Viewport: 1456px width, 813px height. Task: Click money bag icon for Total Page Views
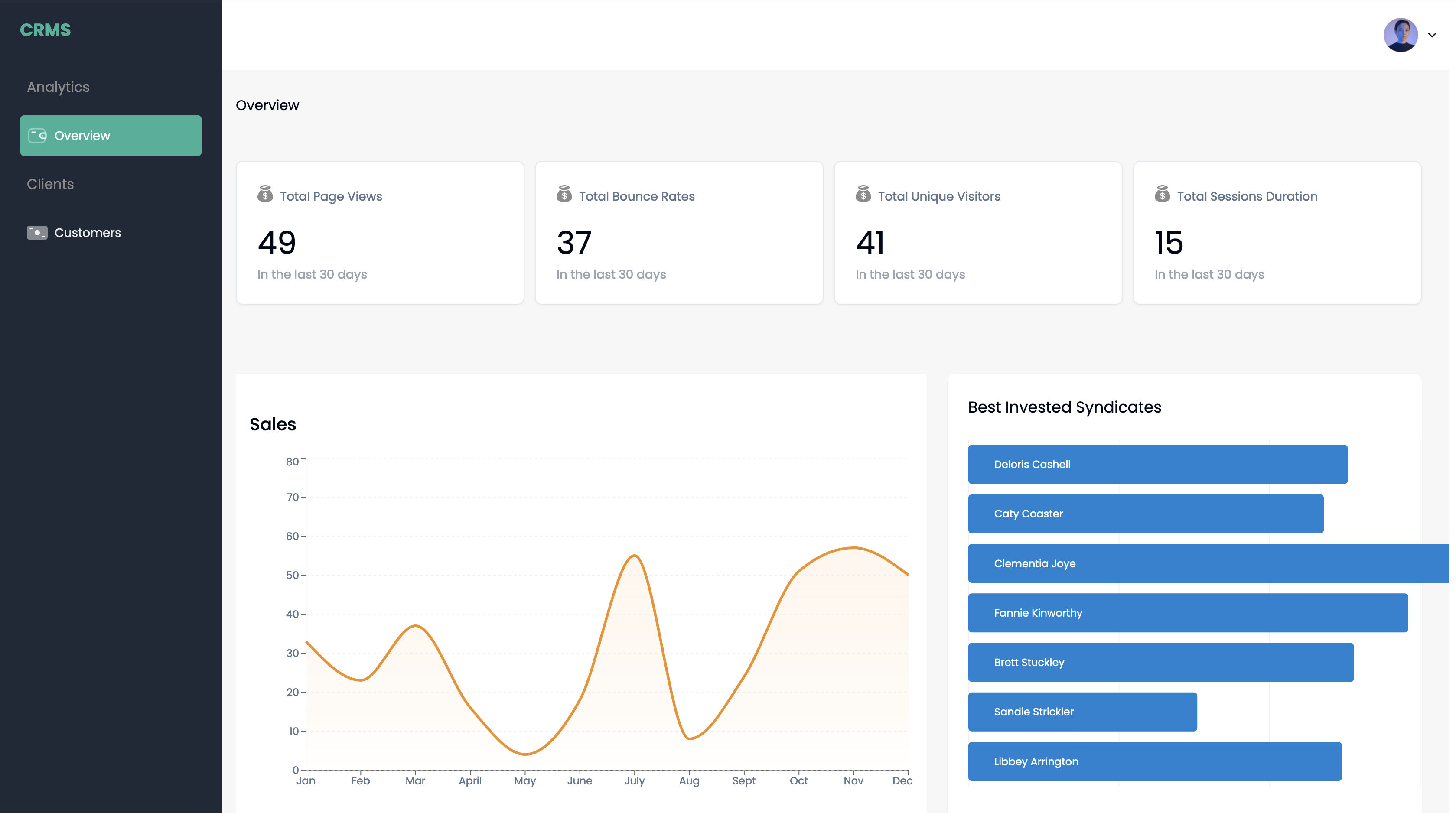pos(265,194)
